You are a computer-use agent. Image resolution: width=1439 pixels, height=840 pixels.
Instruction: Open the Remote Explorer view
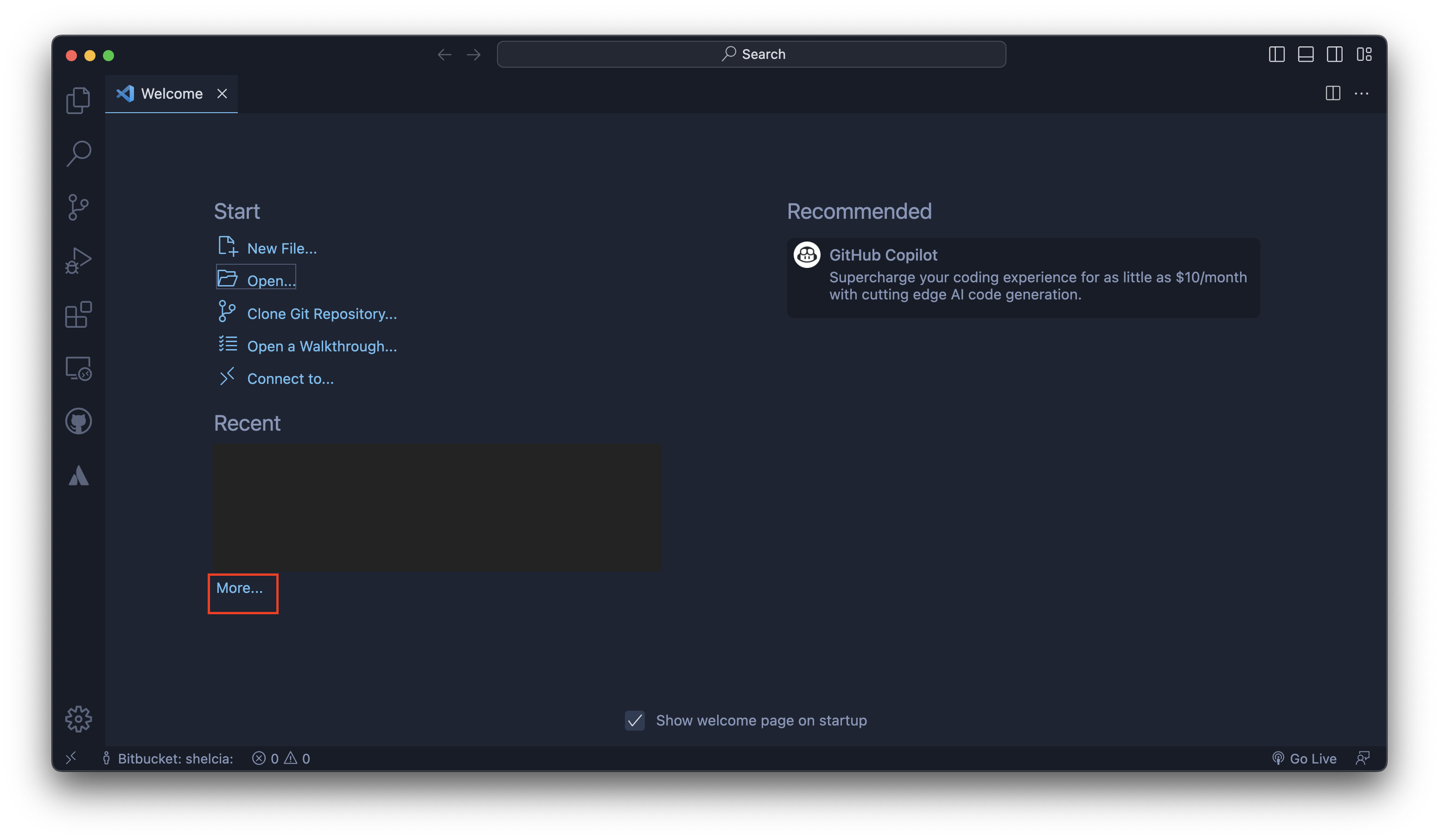tap(78, 369)
